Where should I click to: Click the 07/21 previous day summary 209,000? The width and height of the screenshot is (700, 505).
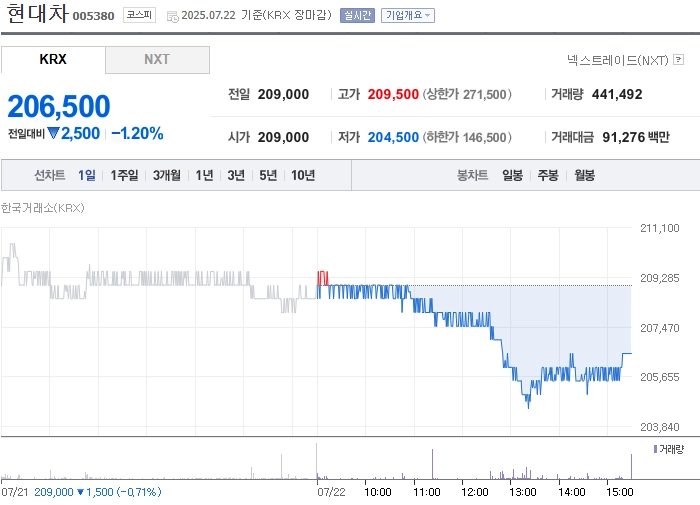(54, 492)
